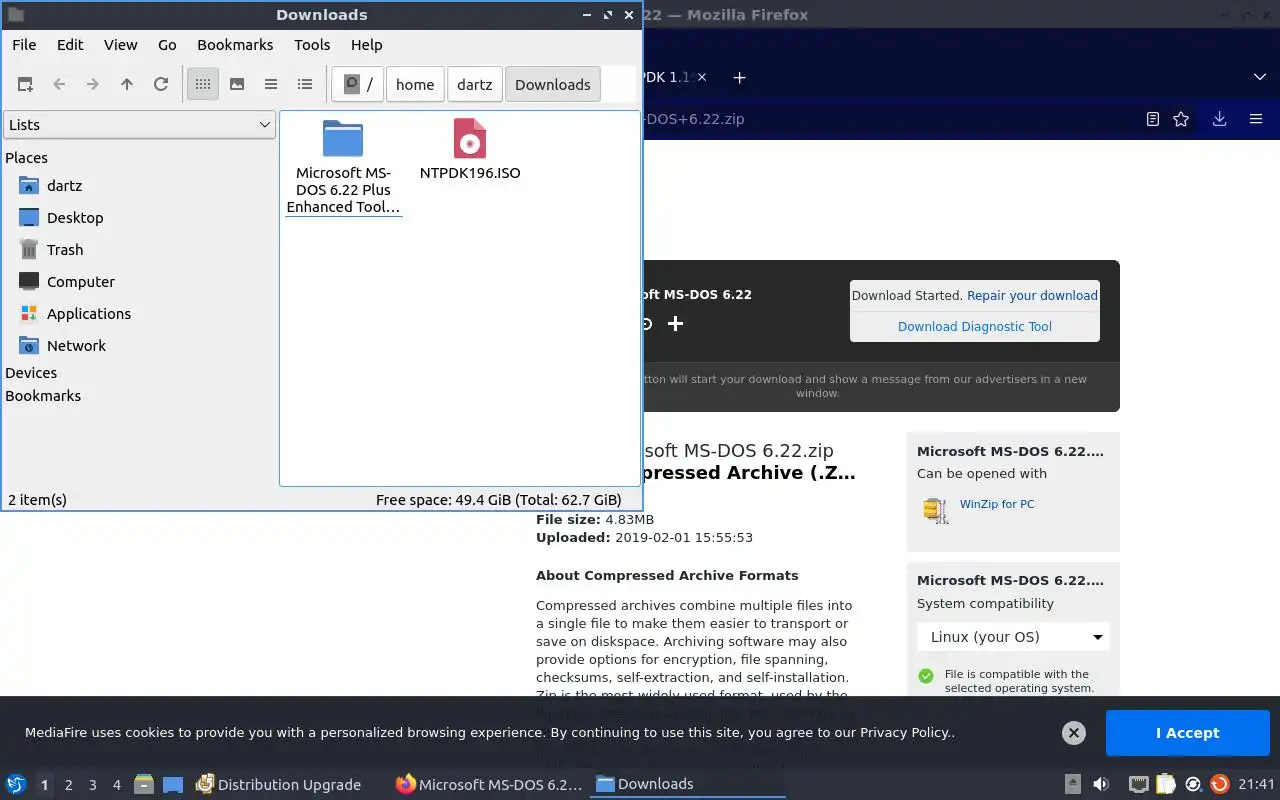Open the Edit menu
This screenshot has width=1280, height=800.
pos(70,45)
